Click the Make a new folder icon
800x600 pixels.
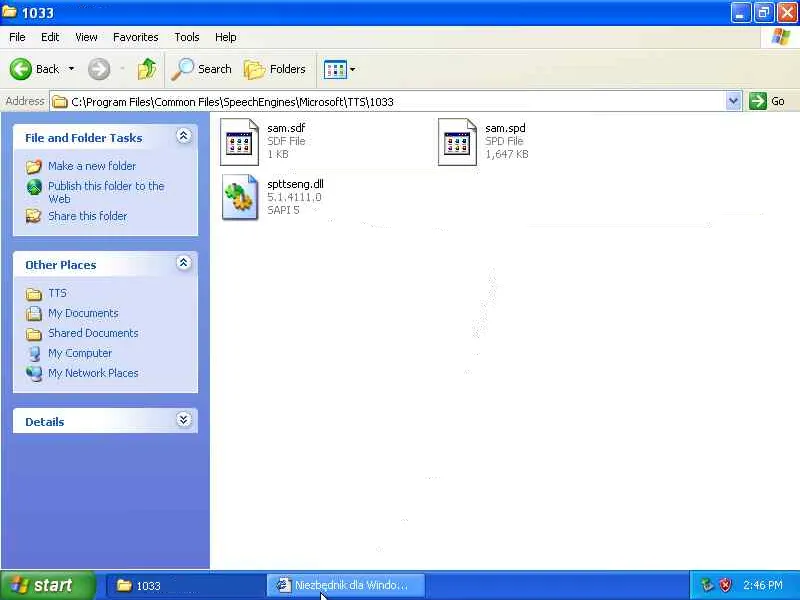tap(34, 166)
